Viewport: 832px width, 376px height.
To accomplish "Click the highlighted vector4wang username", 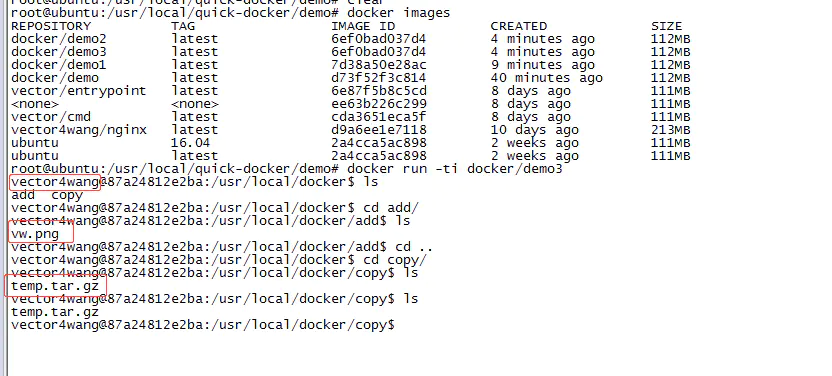I will pyautogui.click(x=55, y=182).
